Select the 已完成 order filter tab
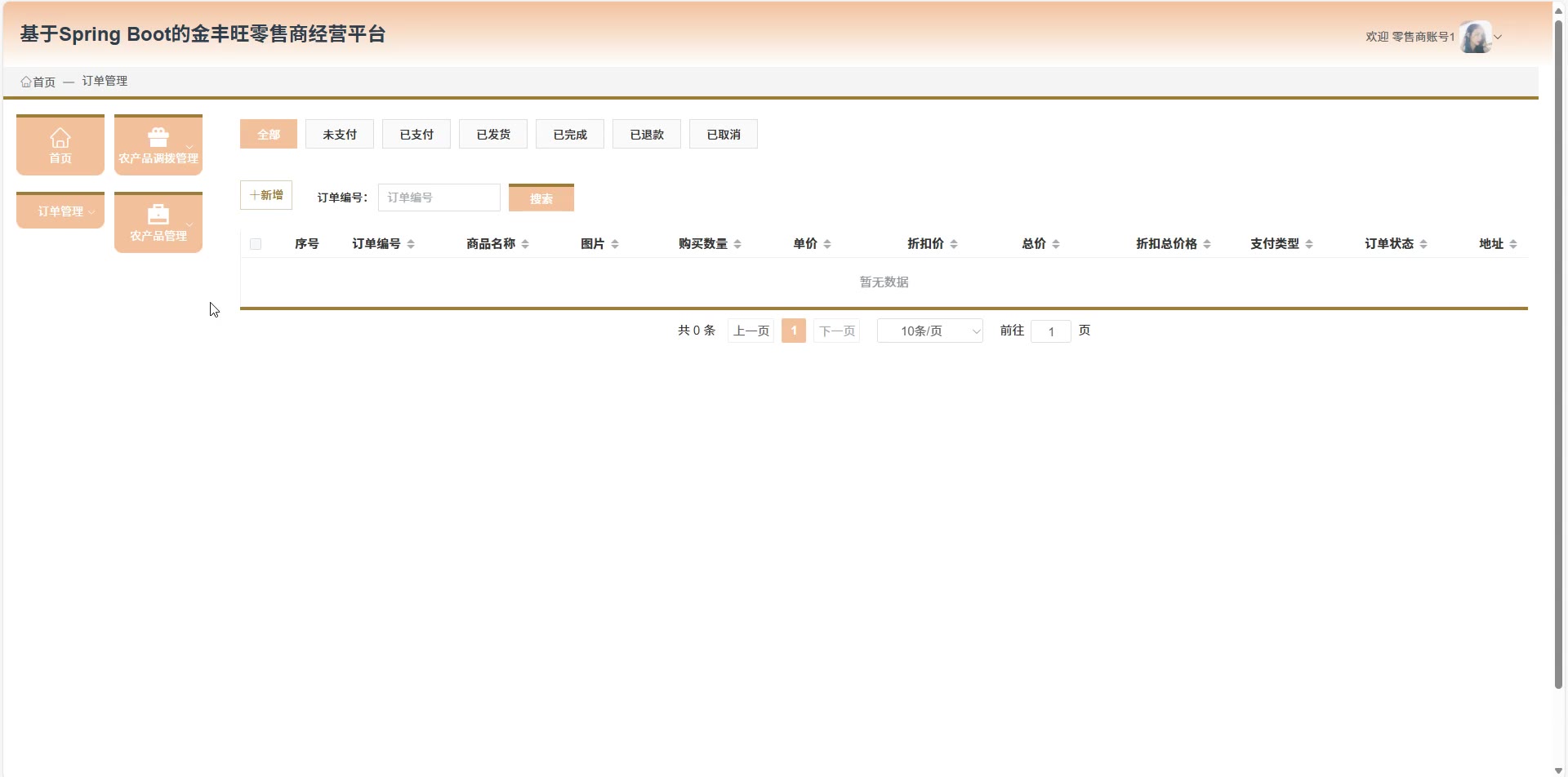 [570, 134]
